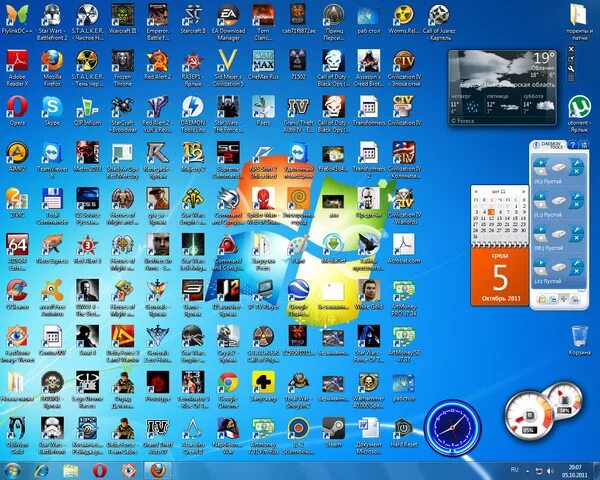Go to previous month in calendar gadget
Image resolution: width=600 pixels, height=480 pixels.
(476, 191)
